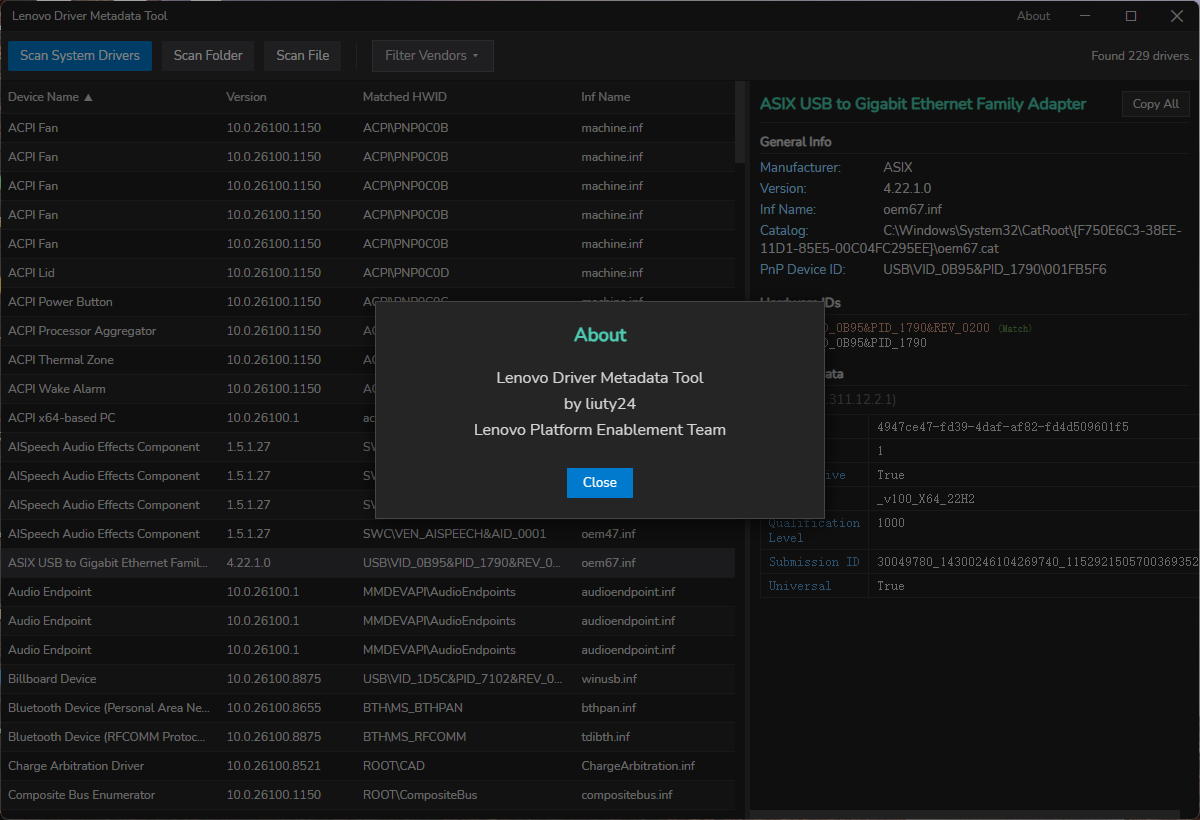Click the tdibth.inf cell
1200x820 pixels.
(605, 737)
